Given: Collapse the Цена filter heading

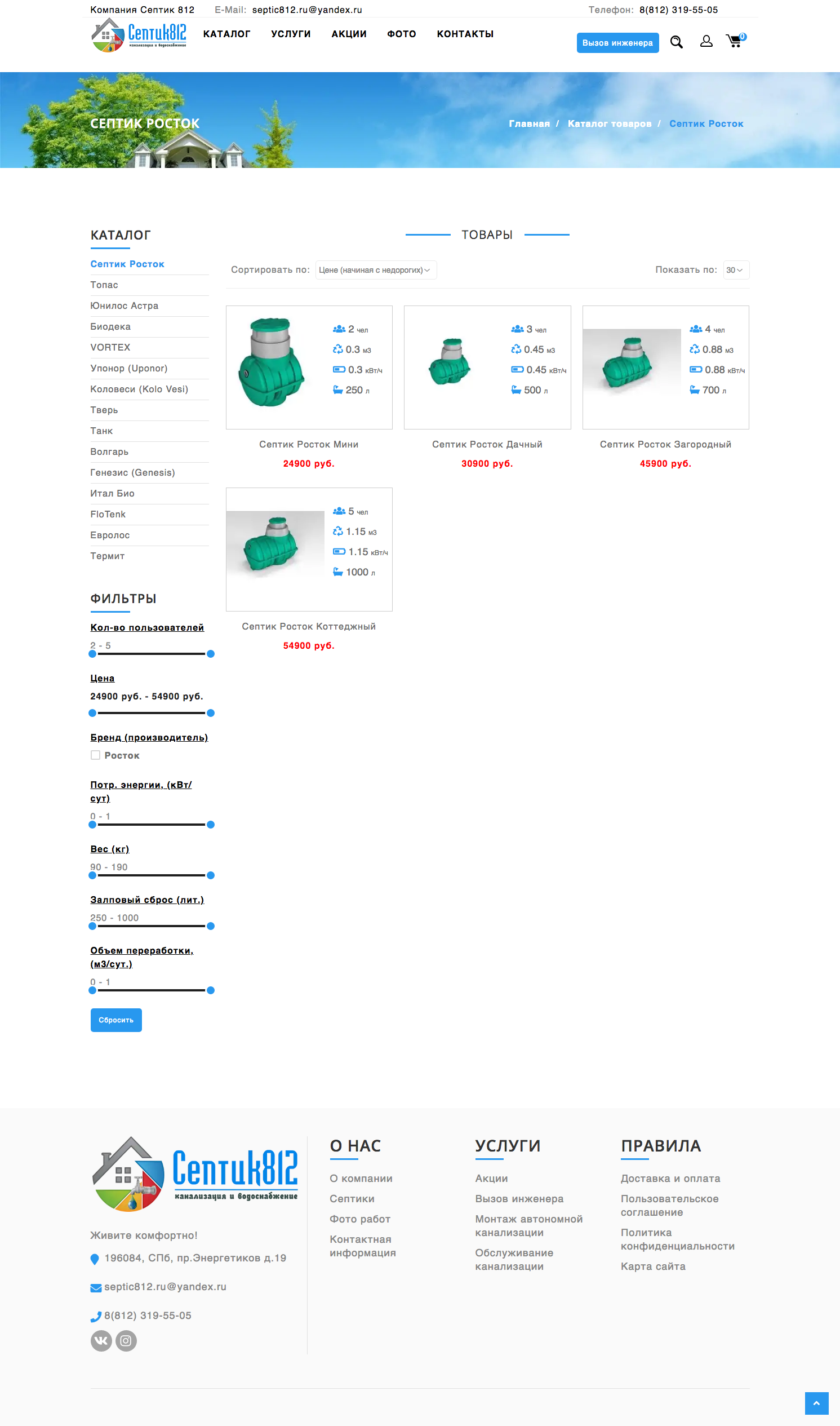Looking at the screenshot, I should point(103,678).
